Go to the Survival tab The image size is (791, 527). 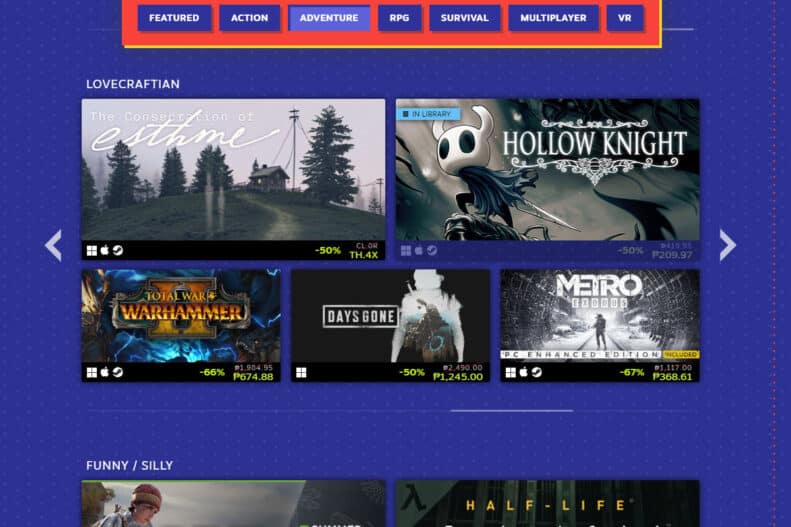(464, 18)
